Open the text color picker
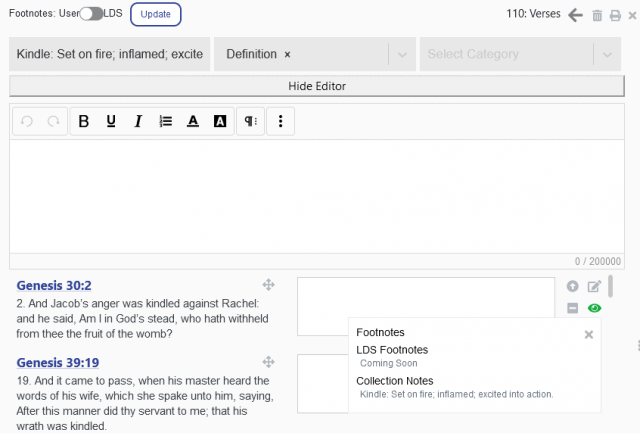 (193, 121)
